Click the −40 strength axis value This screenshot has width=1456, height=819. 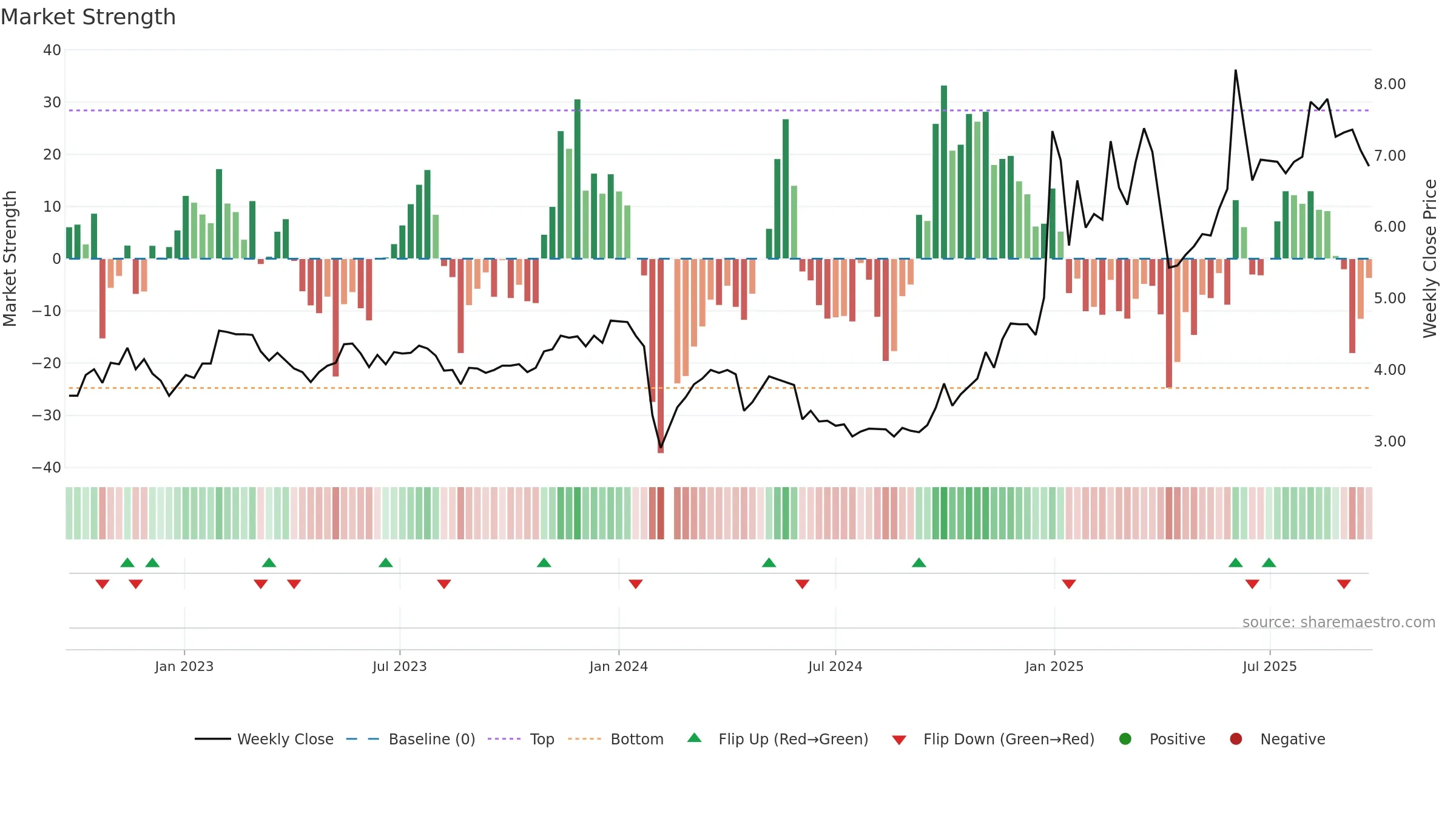click(x=47, y=467)
